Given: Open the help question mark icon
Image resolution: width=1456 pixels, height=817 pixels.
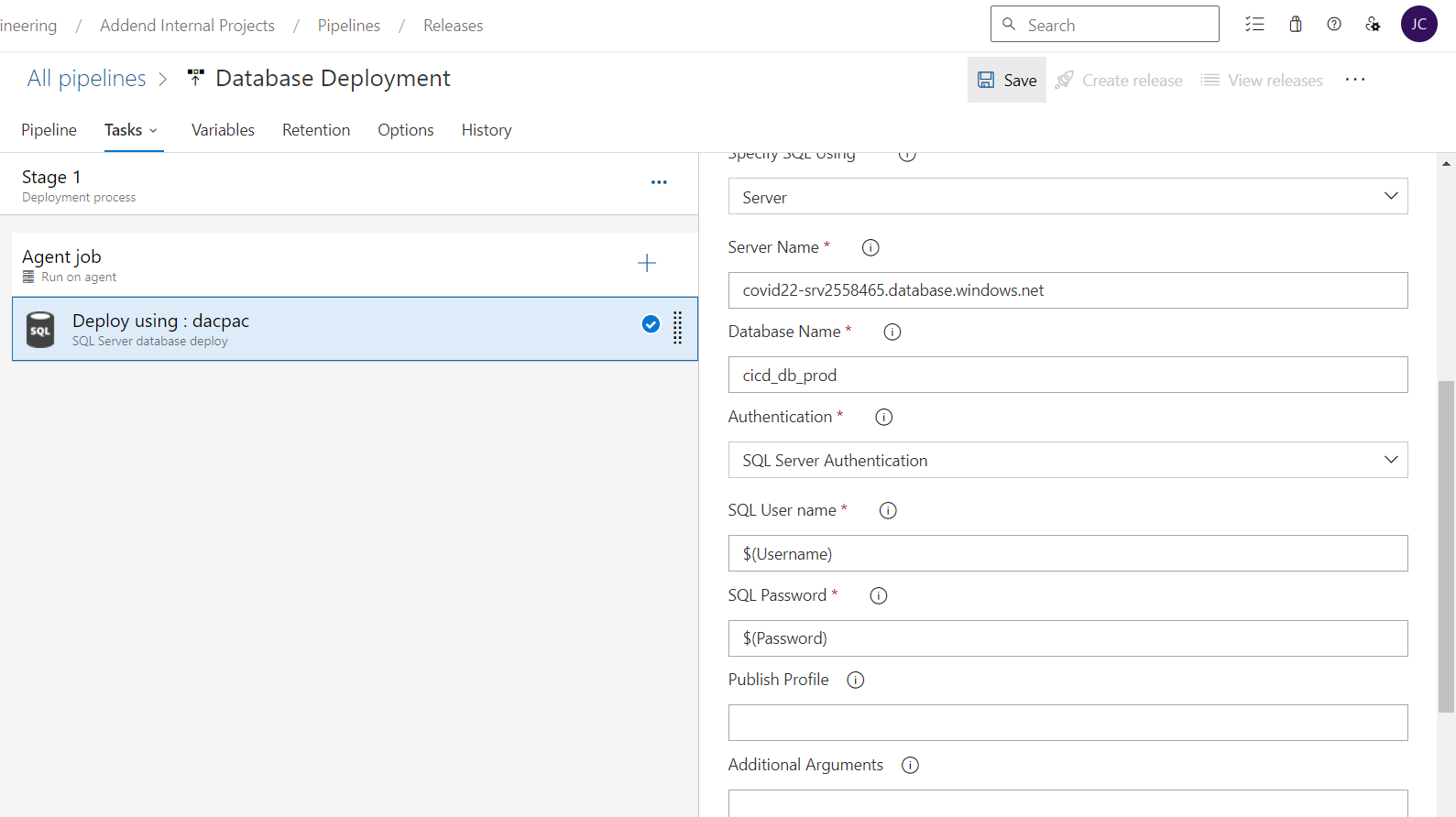Looking at the screenshot, I should (1334, 25).
